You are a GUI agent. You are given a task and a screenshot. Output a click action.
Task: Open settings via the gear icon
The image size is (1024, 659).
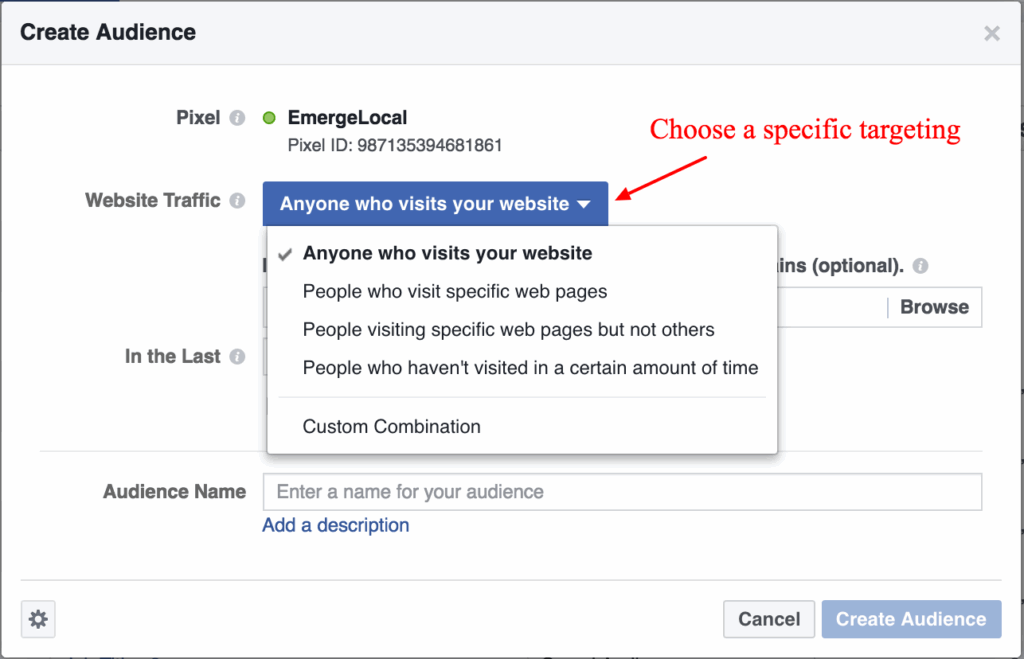click(x=37, y=619)
